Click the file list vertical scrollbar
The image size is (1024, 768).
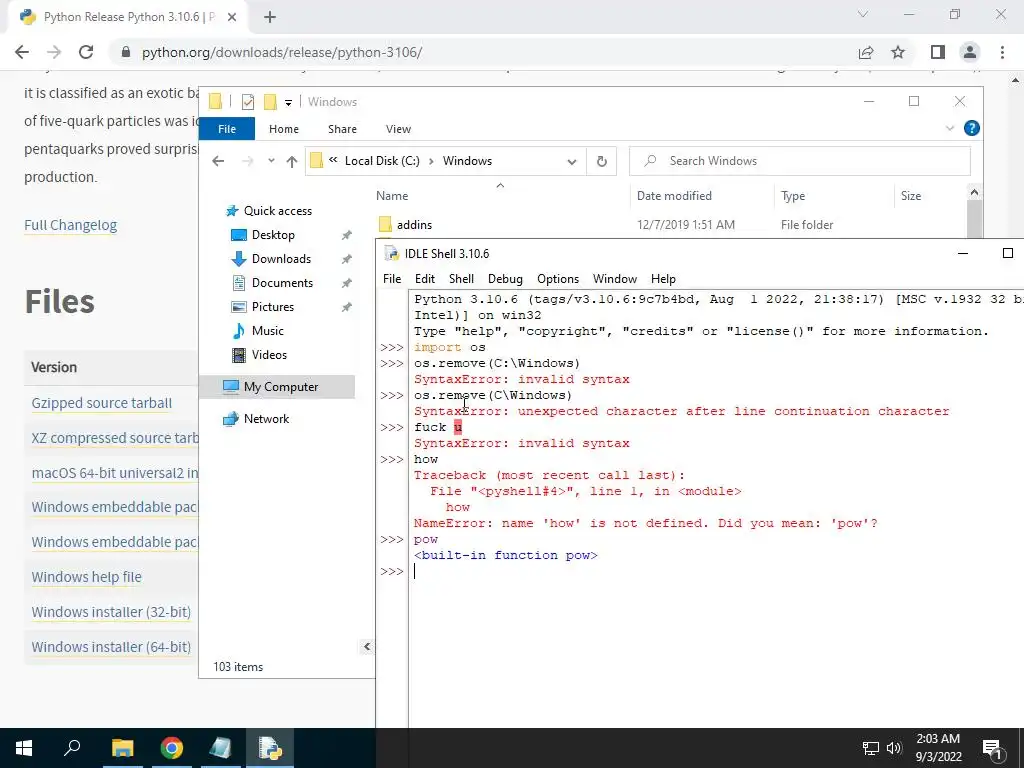(x=974, y=219)
